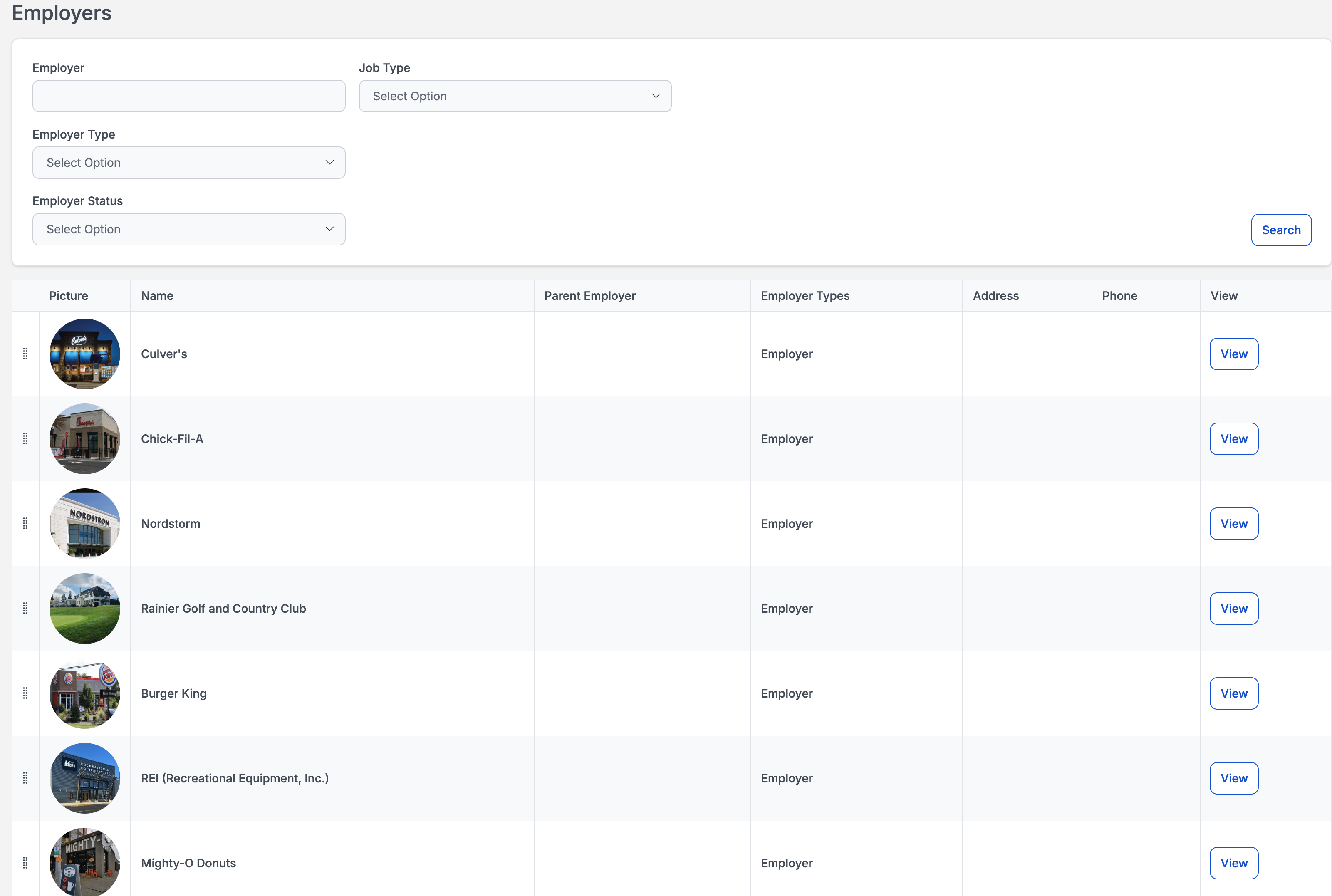Click the drag handle for Nordstorm row
1332x896 pixels.
pyautogui.click(x=25, y=523)
